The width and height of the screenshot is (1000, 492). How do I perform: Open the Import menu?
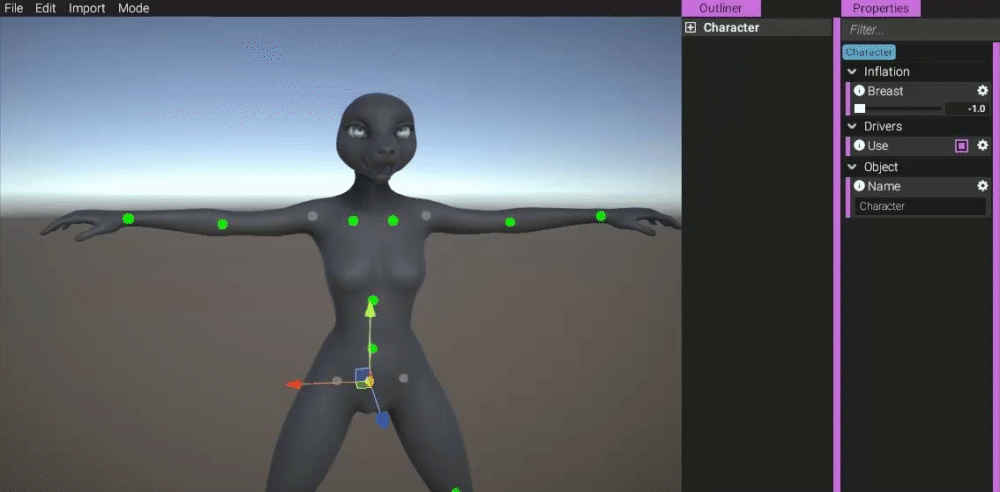click(x=87, y=8)
